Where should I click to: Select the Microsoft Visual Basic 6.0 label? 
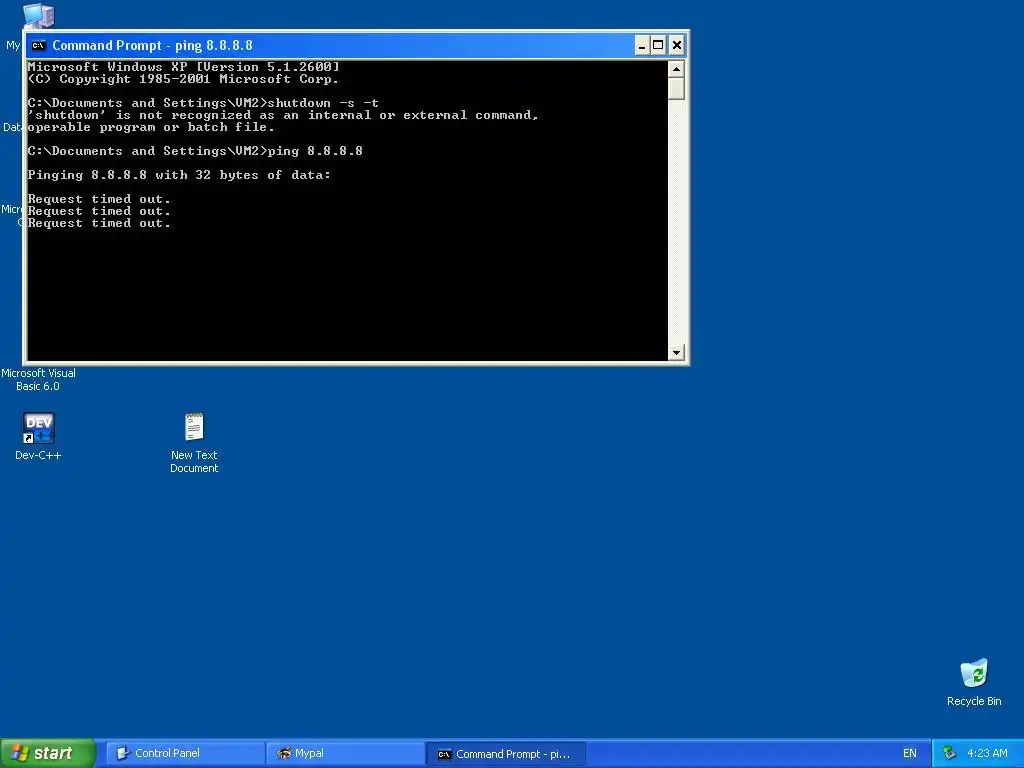pyautogui.click(x=38, y=379)
